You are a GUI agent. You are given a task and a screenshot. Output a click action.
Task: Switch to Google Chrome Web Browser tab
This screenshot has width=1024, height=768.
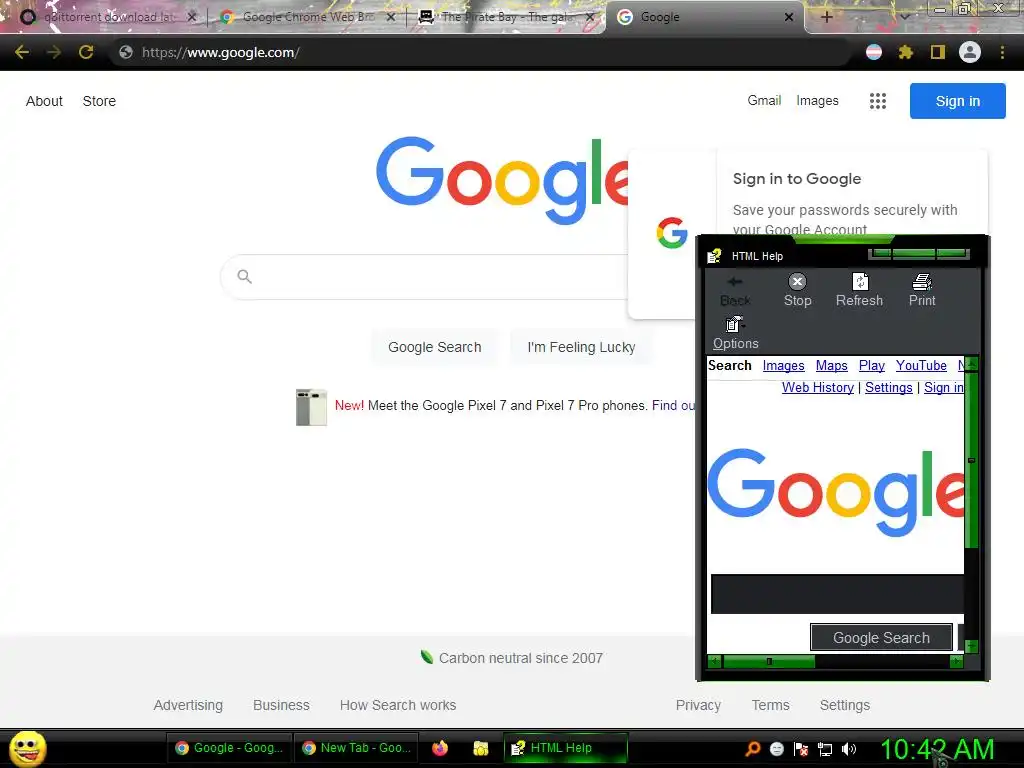coord(308,17)
